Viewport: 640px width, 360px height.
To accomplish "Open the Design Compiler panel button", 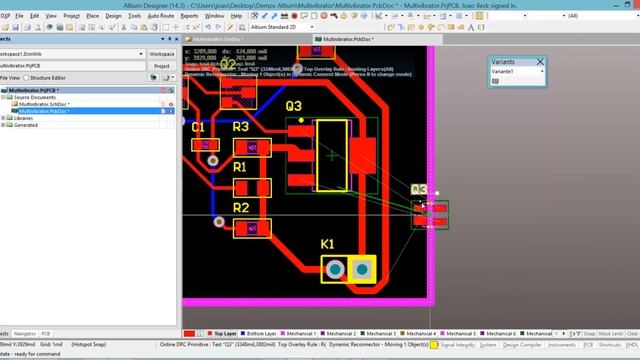I will 522,345.
